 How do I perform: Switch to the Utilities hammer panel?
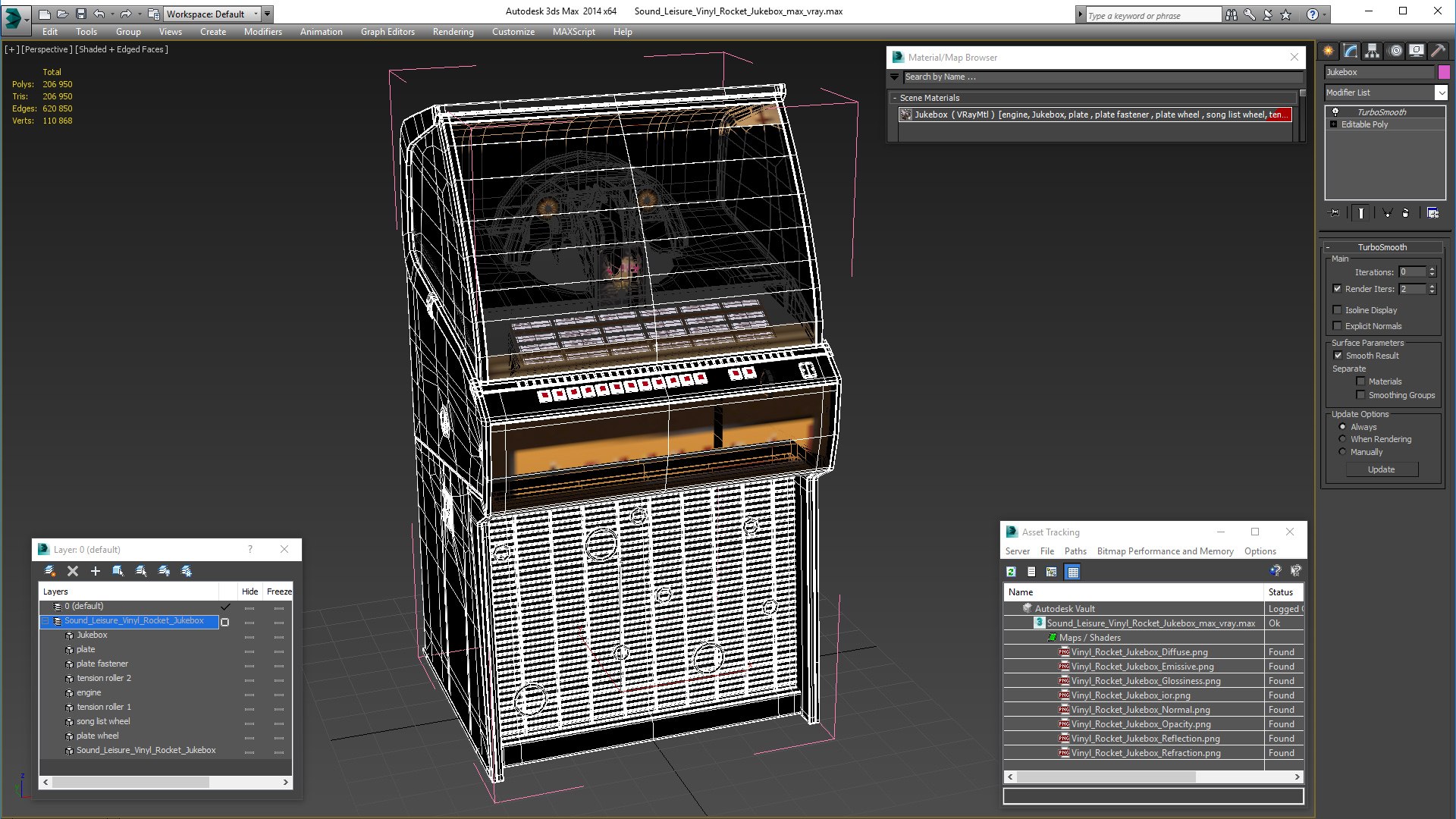(x=1438, y=51)
